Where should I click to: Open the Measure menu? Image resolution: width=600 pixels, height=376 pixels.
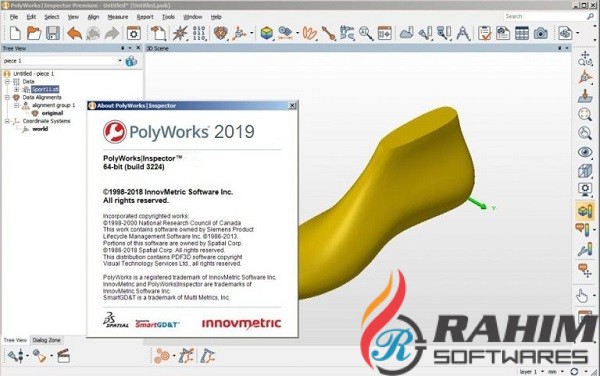[117, 17]
